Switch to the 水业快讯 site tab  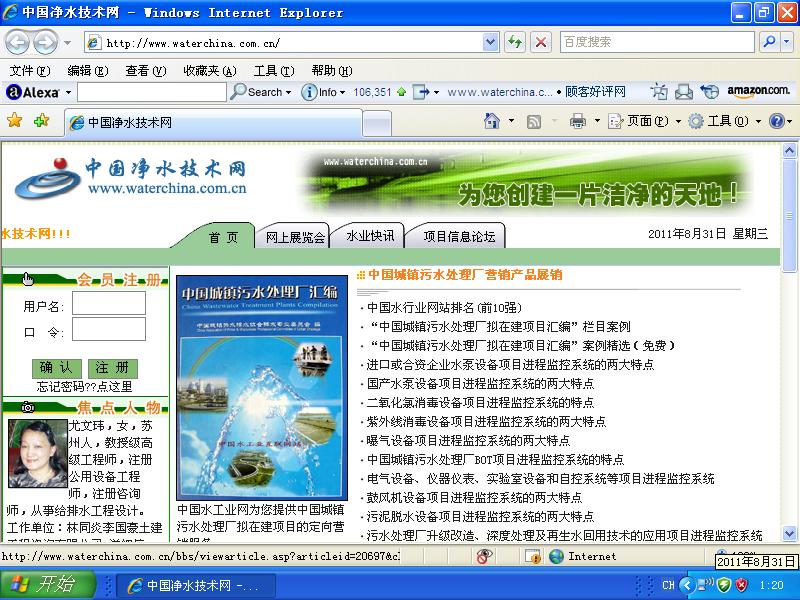(370, 236)
